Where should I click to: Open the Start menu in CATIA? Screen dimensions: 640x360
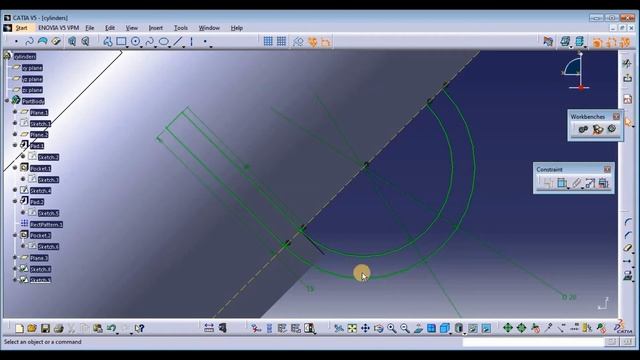pos(21,28)
